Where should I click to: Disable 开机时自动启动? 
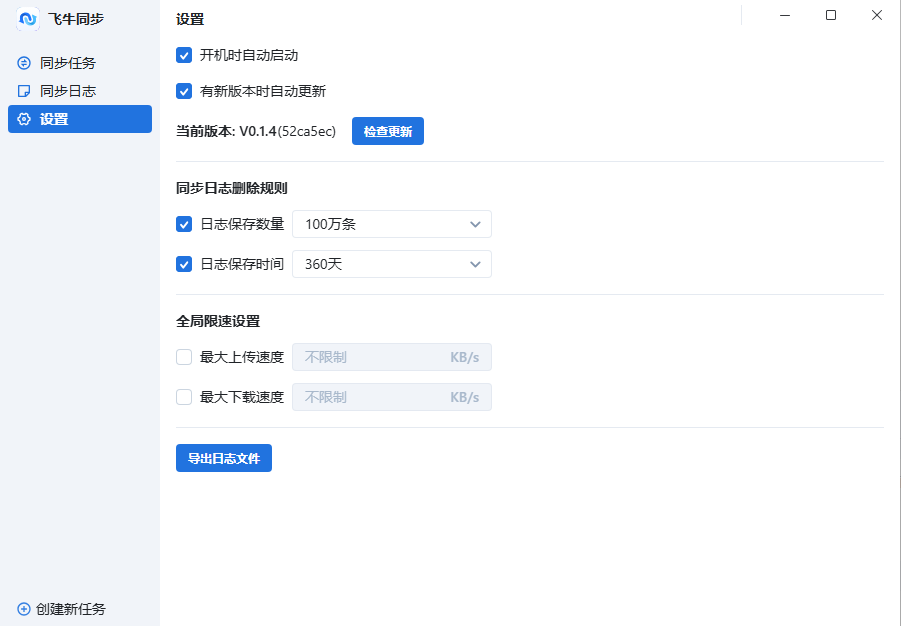(184, 55)
